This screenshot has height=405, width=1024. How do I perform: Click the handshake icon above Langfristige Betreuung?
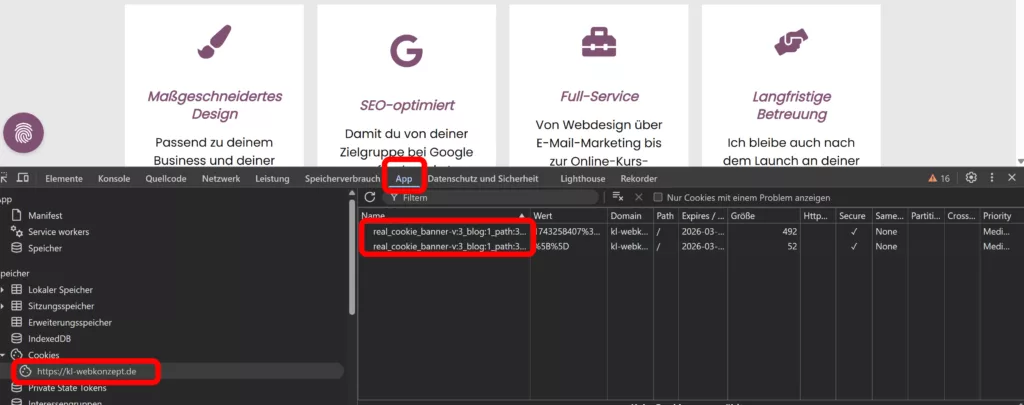[791, 42]
